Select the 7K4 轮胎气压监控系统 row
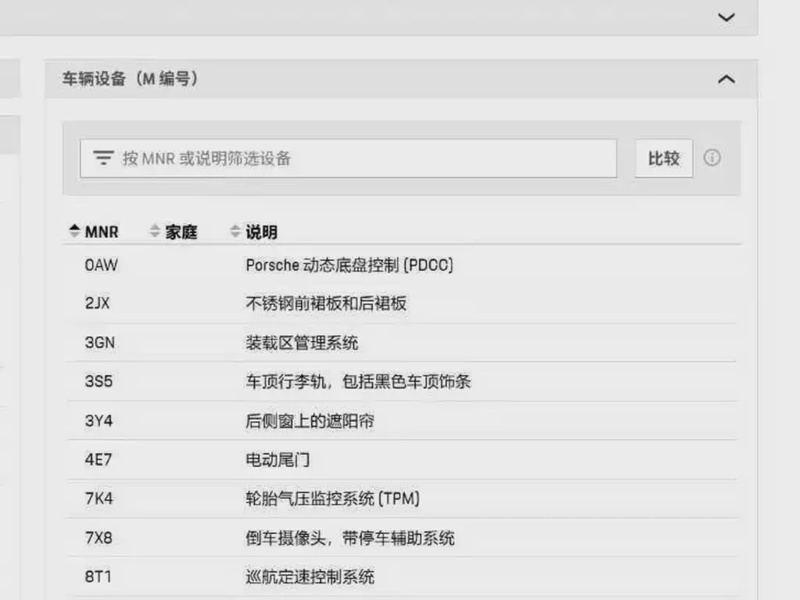Viewport: 800px width, 600px height. (400, 499)
